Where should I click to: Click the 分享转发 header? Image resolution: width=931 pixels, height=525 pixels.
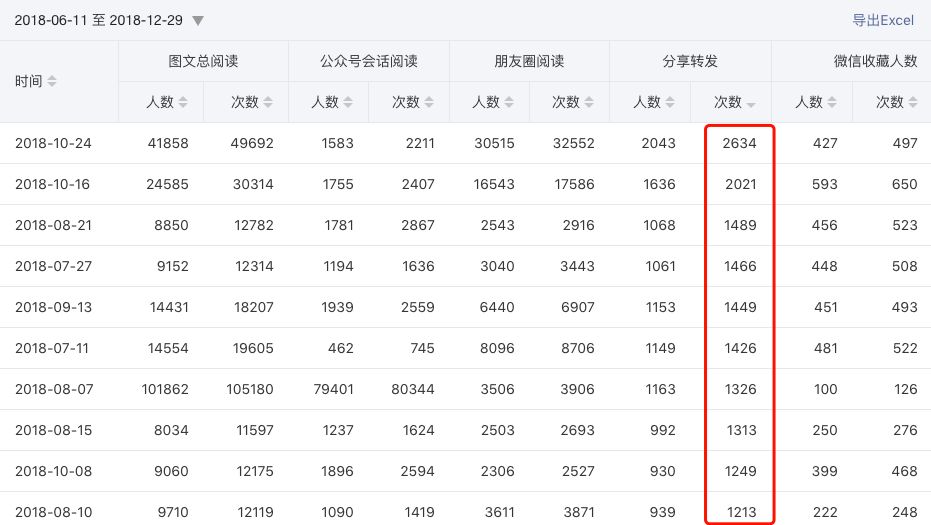[690, 61]
